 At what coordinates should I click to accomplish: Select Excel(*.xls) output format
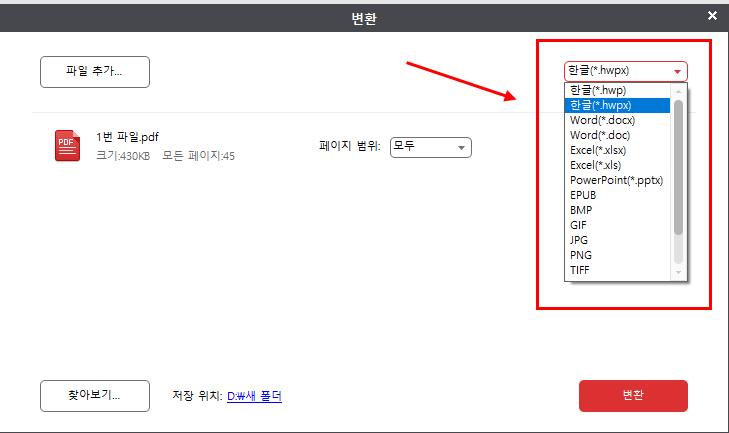click(x=617, y=165)
